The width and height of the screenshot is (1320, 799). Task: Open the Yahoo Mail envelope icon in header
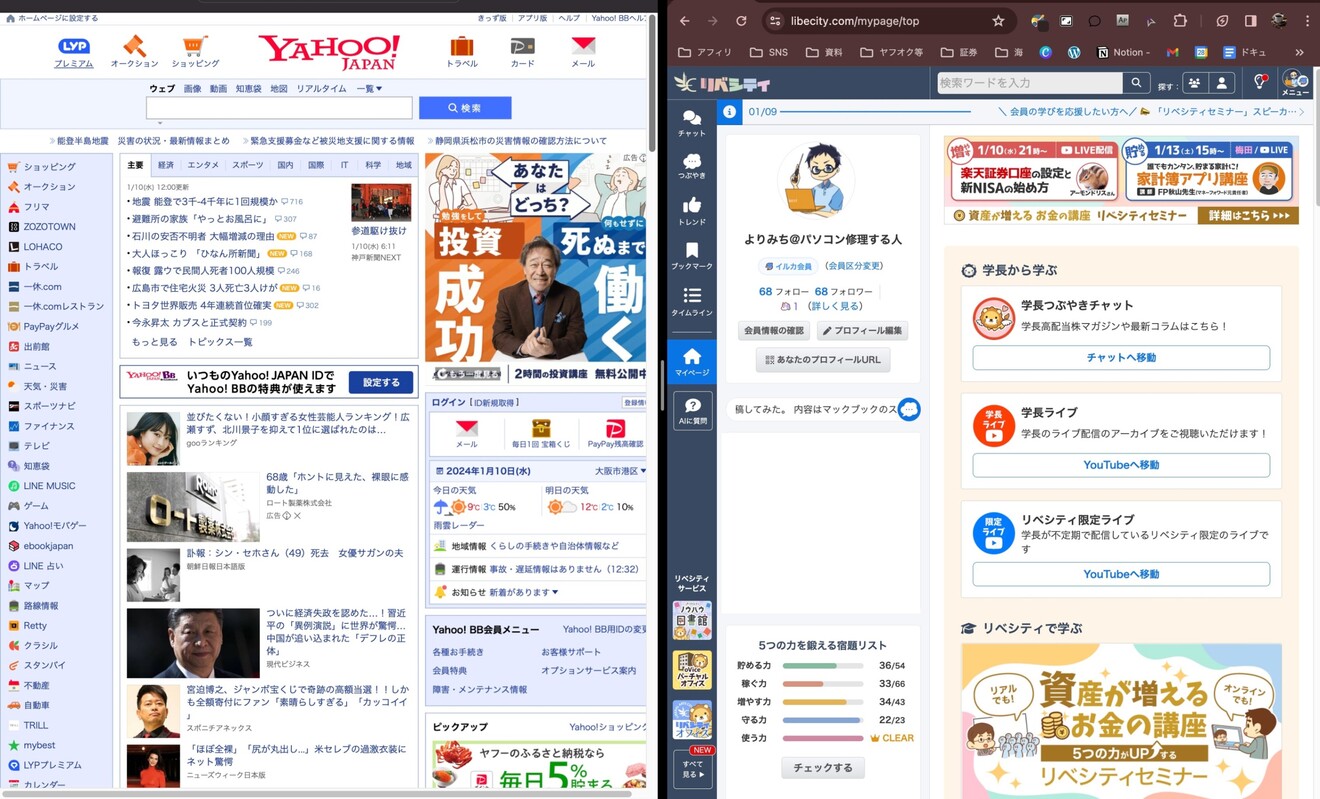pos(583,46)
